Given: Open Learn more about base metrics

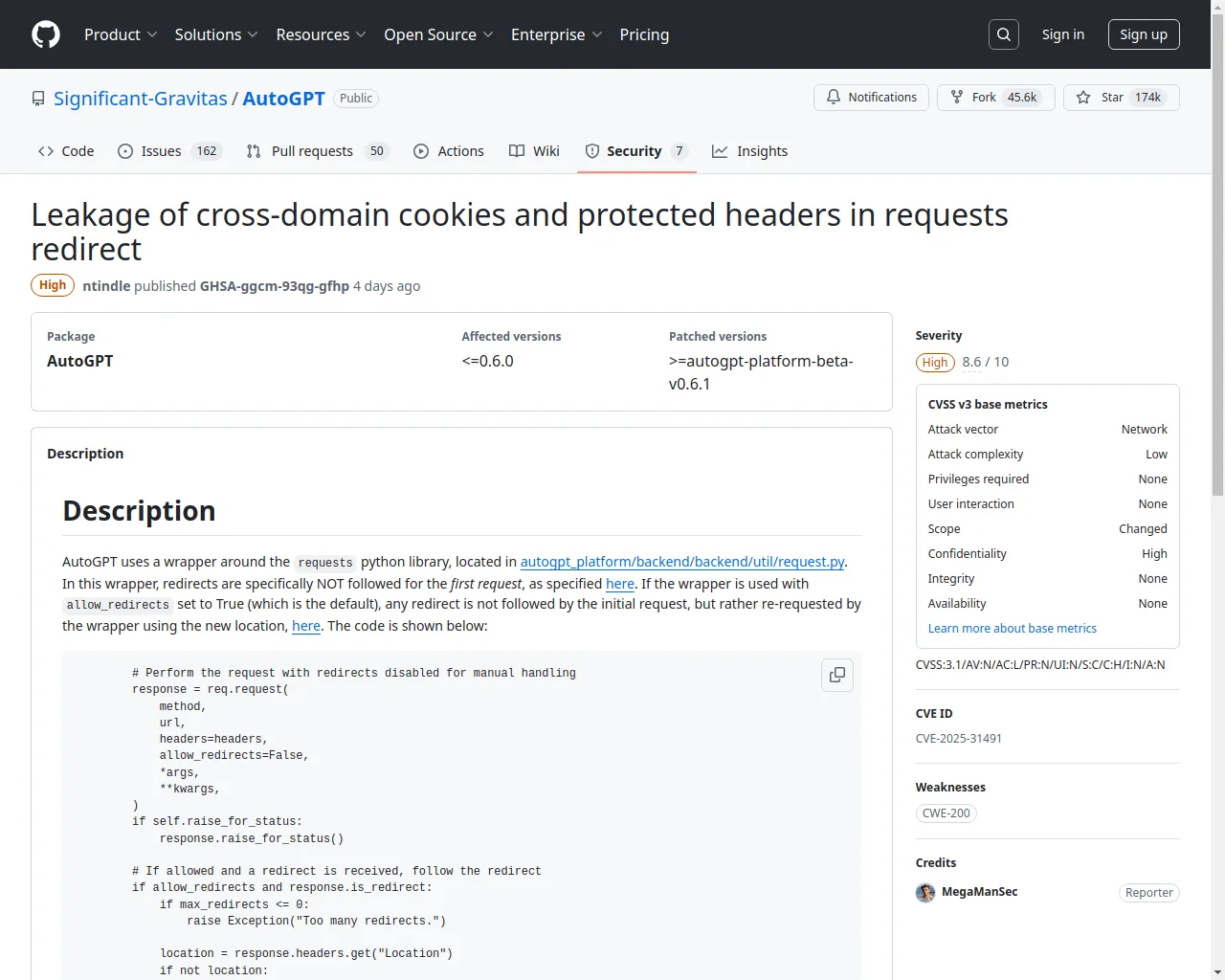Looking at the screenshot, I should (1013, 629).
